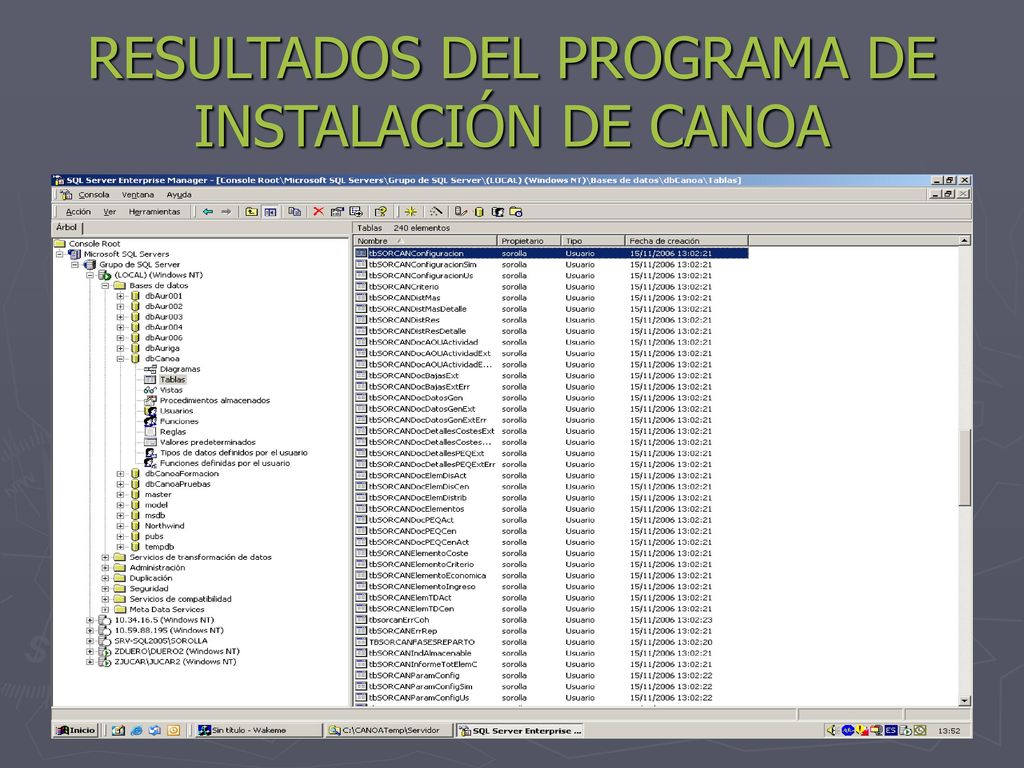Click the red Delete X icon
This screenshot has width=1024, height=768.
[318, 212]
